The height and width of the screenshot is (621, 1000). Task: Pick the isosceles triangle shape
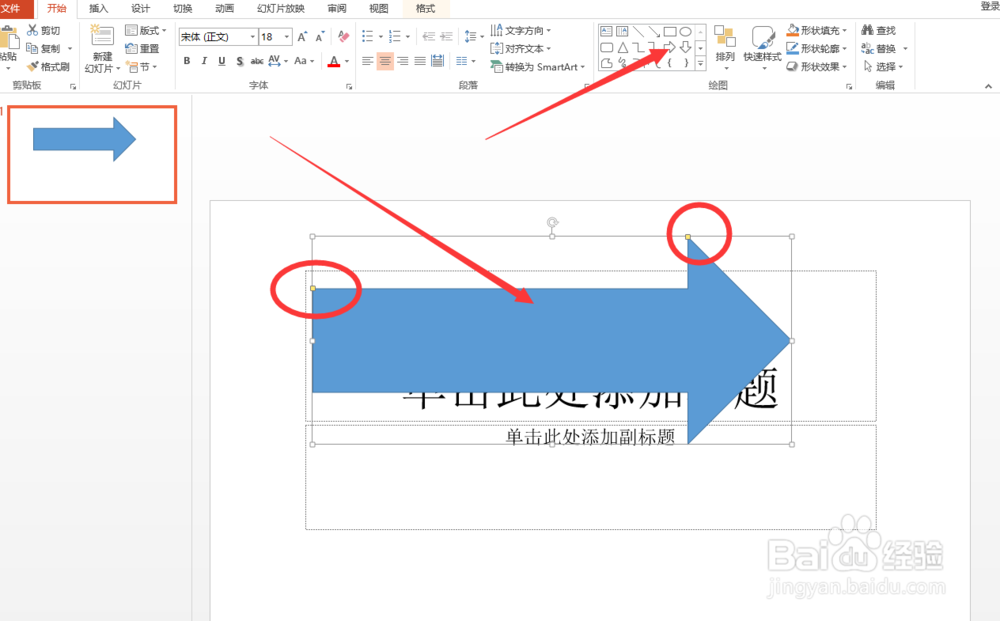point(622,47)
